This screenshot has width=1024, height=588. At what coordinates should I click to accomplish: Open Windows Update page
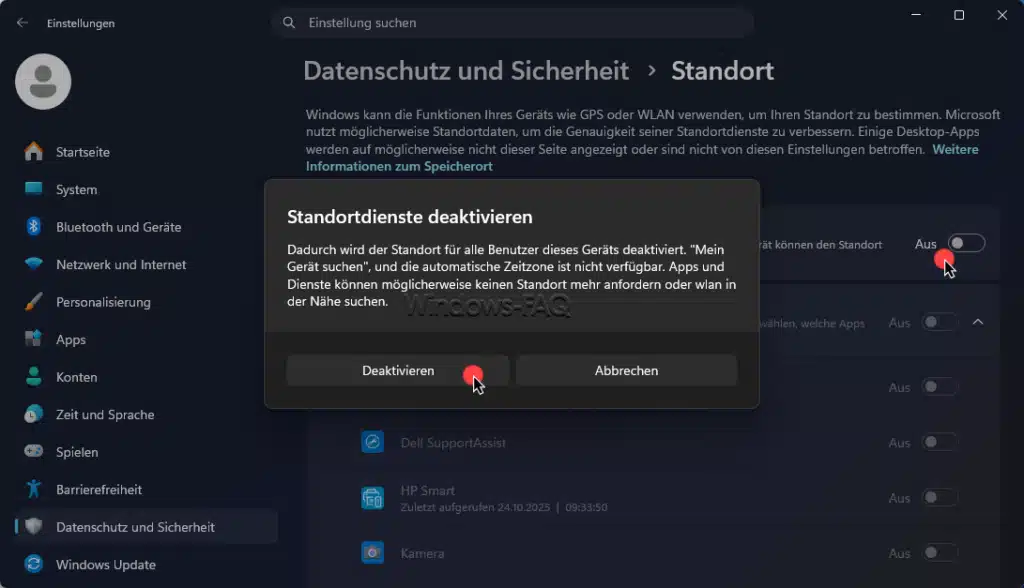coord(146,564)
